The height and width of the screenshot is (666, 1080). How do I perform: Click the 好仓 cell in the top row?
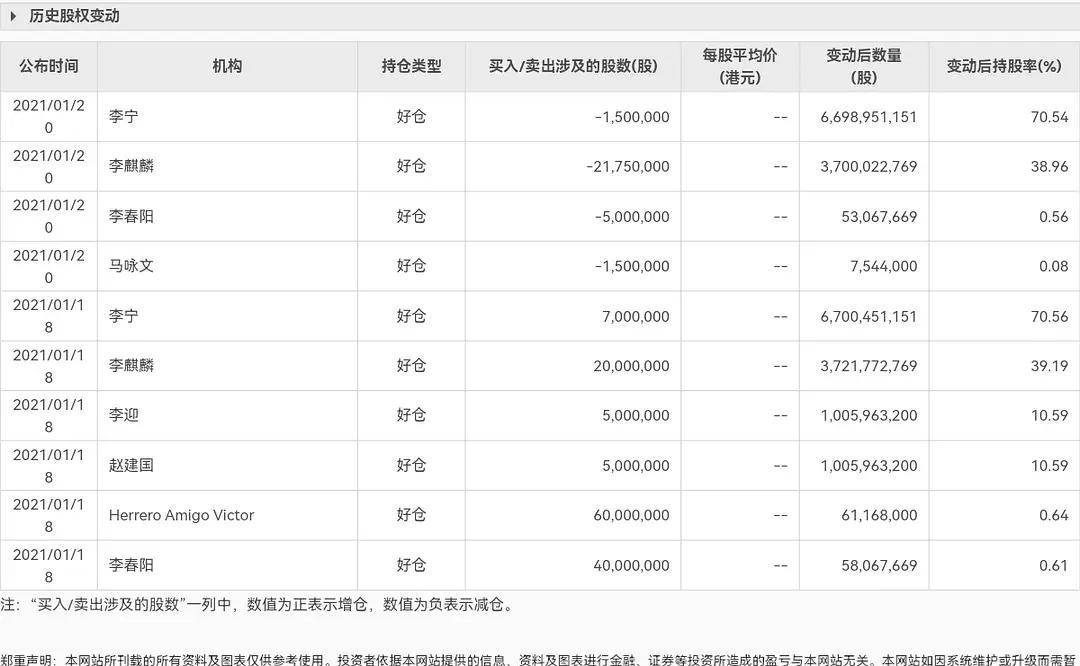[x=412, y=116]
